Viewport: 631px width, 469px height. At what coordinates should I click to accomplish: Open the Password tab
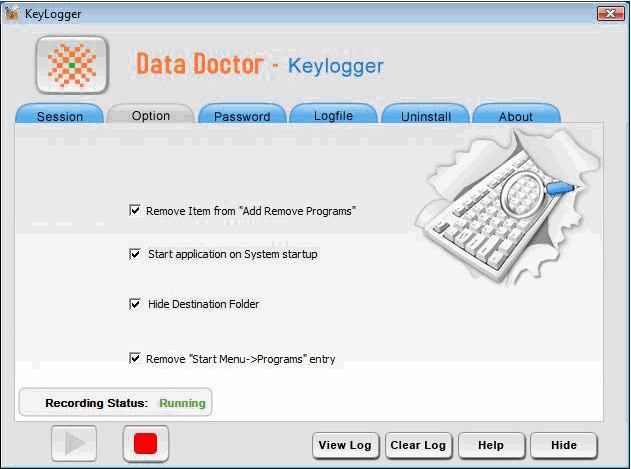tap(242, 116)
